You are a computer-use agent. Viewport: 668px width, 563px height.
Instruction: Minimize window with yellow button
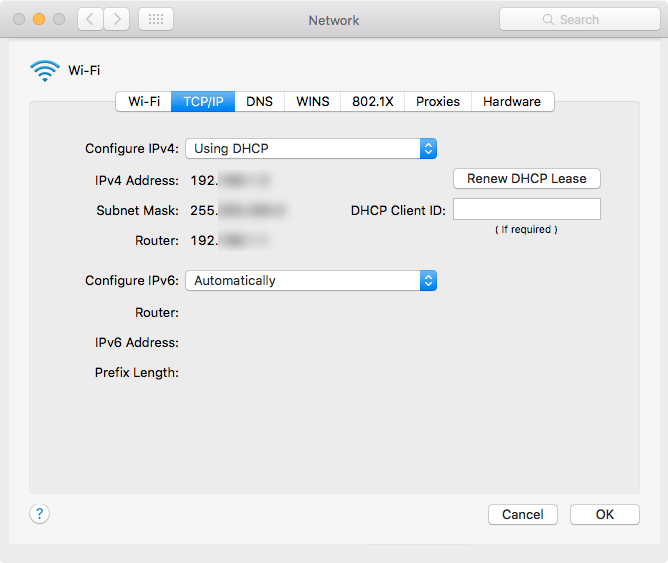click(39, 19)
